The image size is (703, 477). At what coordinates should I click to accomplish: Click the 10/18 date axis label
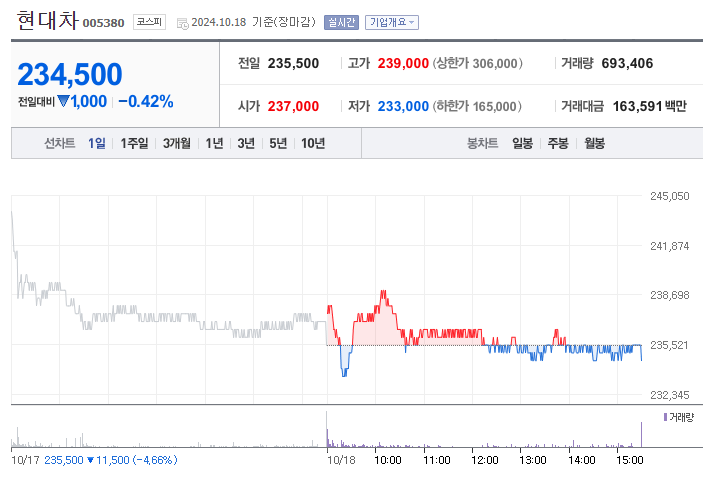pos(341,460)
